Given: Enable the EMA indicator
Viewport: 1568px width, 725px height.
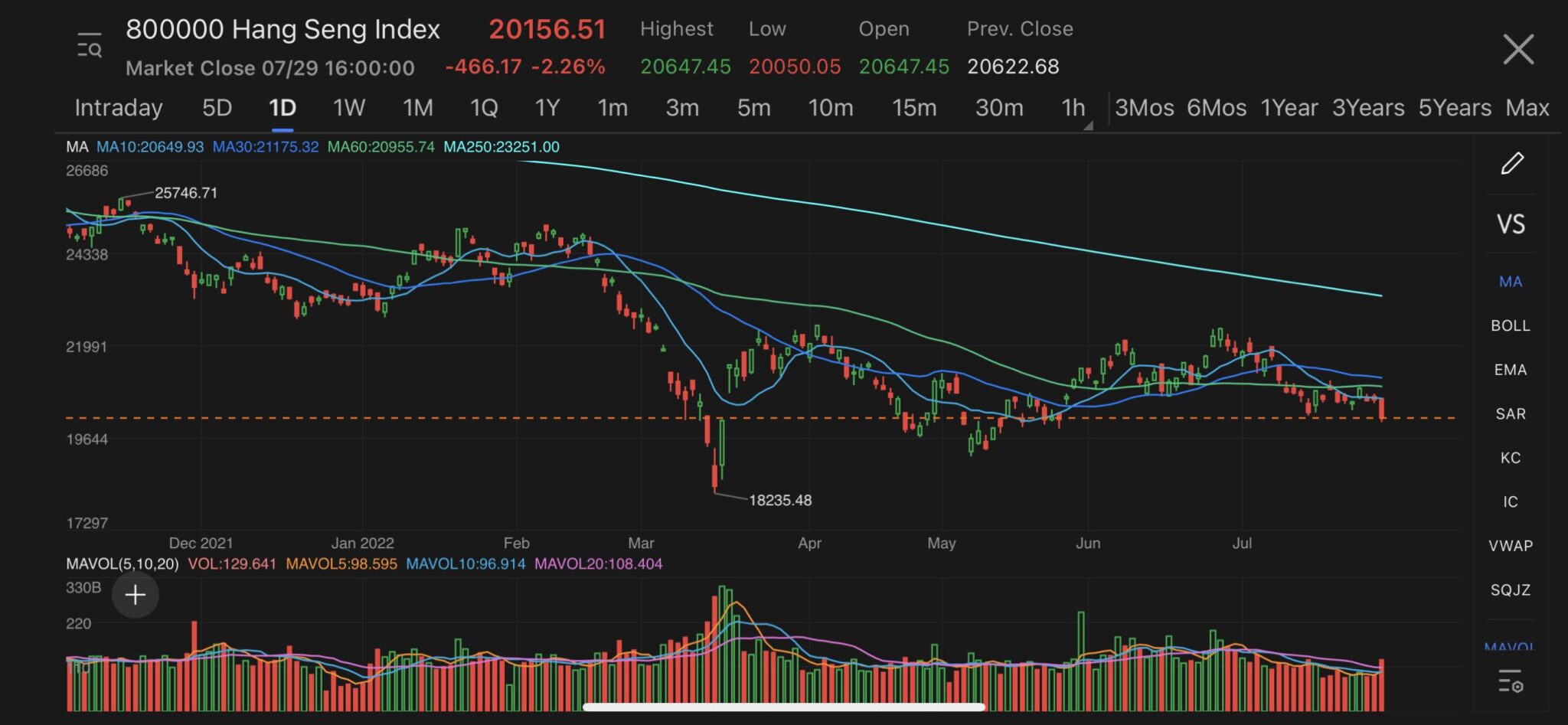Looking at the screenshot, I should pos(1511,370).
